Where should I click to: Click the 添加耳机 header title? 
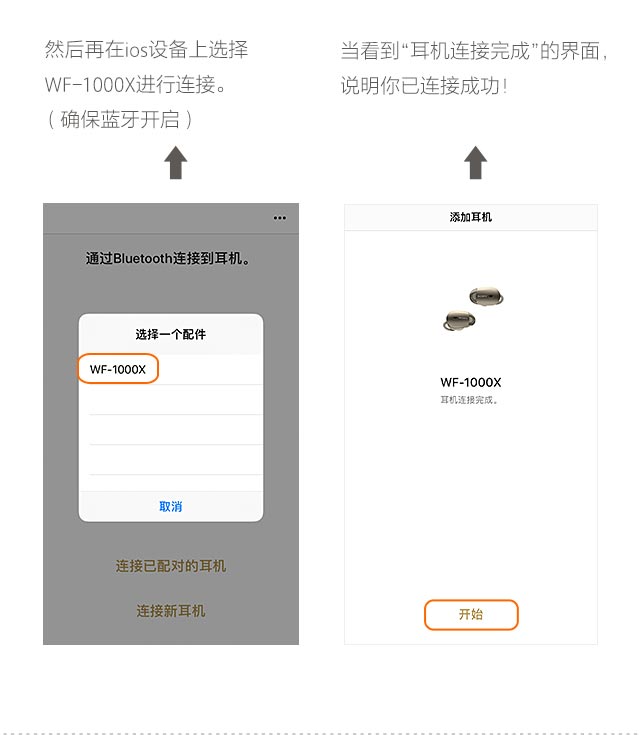point(471,217)
